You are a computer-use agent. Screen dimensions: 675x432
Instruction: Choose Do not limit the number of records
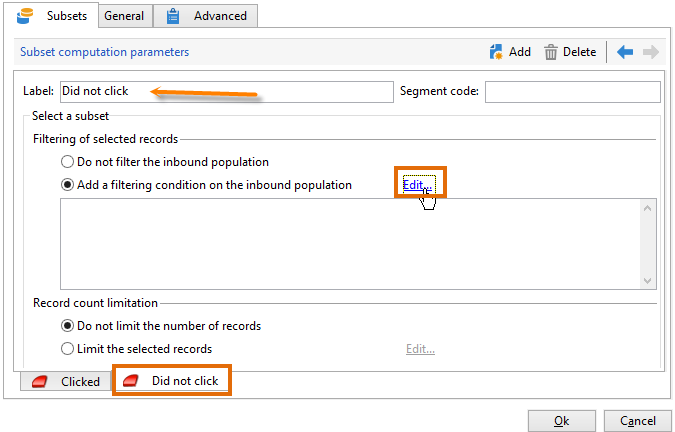(67, 325)
